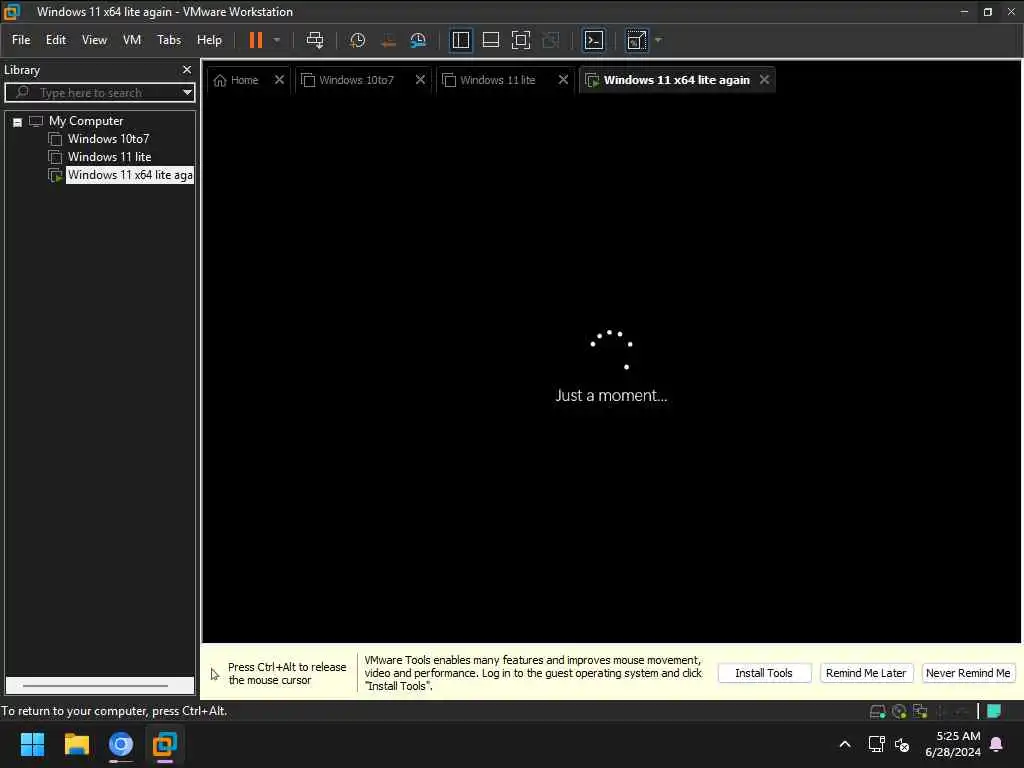
Task: Open the notification bell
Action: [x=997, y=744]
